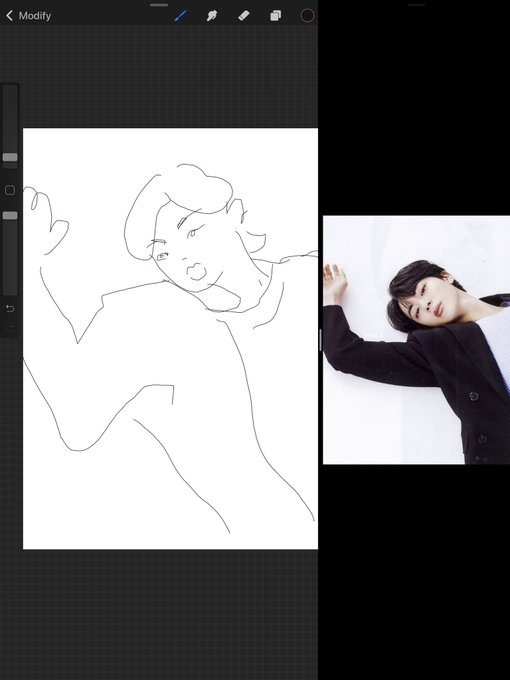Tap the square Modify button in sidebar
Viewport: 510px width, 680px height.
10,190
